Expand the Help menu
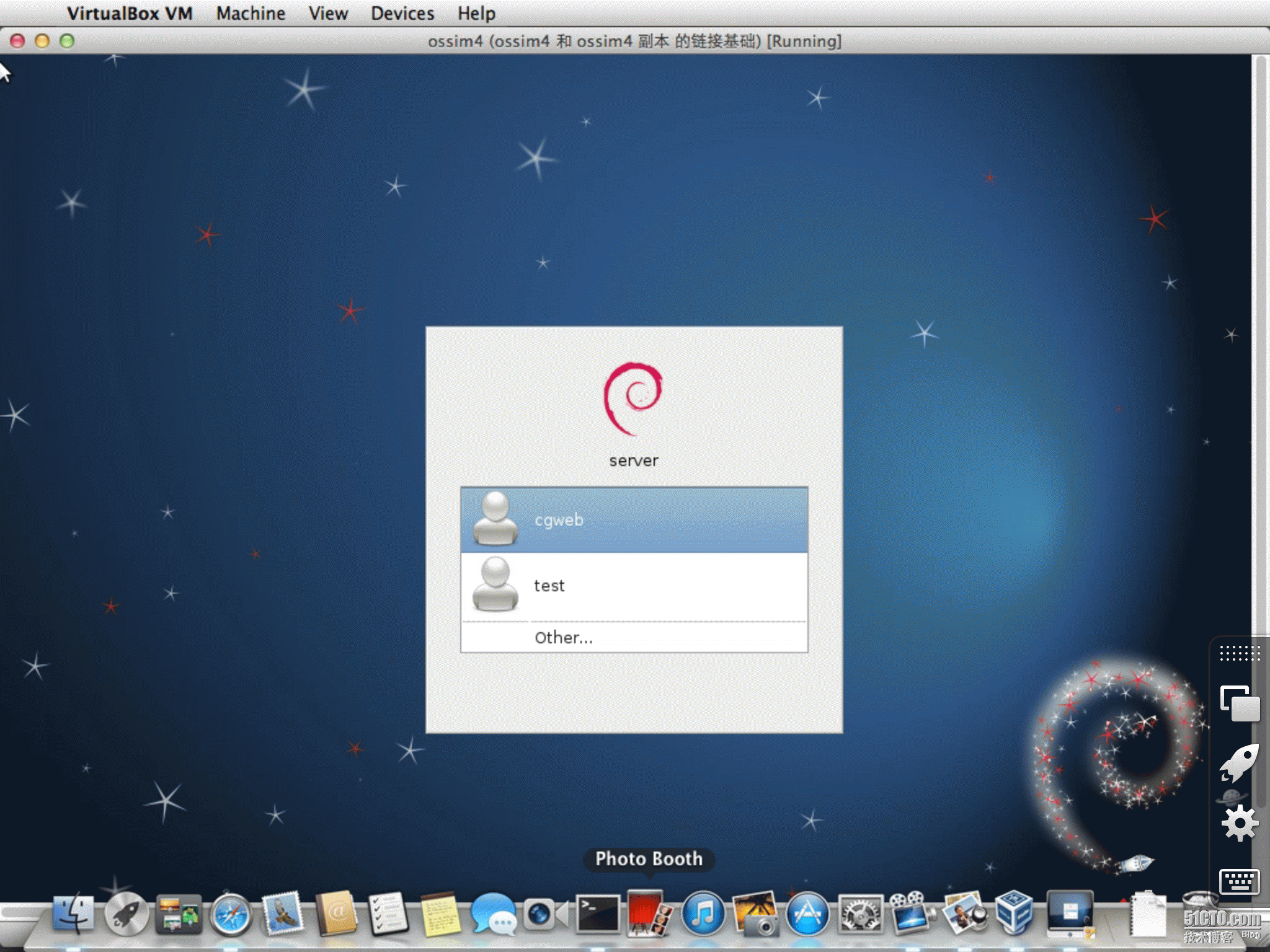This screenshot has width=1270, height=952. point(476,13)
